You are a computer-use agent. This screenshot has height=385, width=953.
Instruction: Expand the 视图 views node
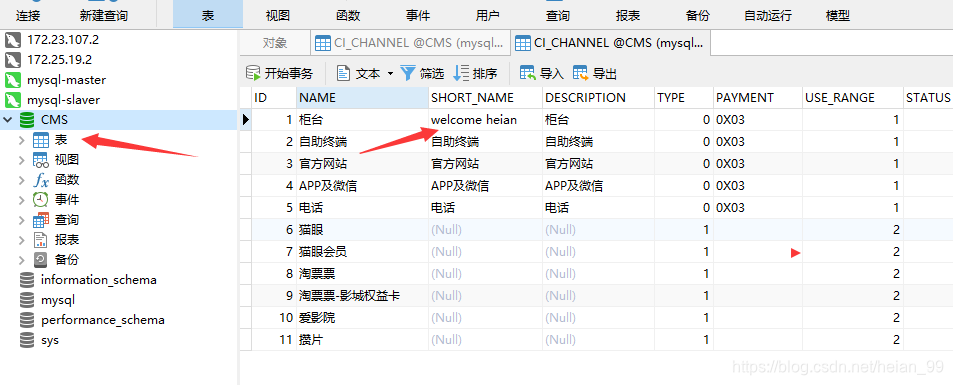[x=22, y=160]
